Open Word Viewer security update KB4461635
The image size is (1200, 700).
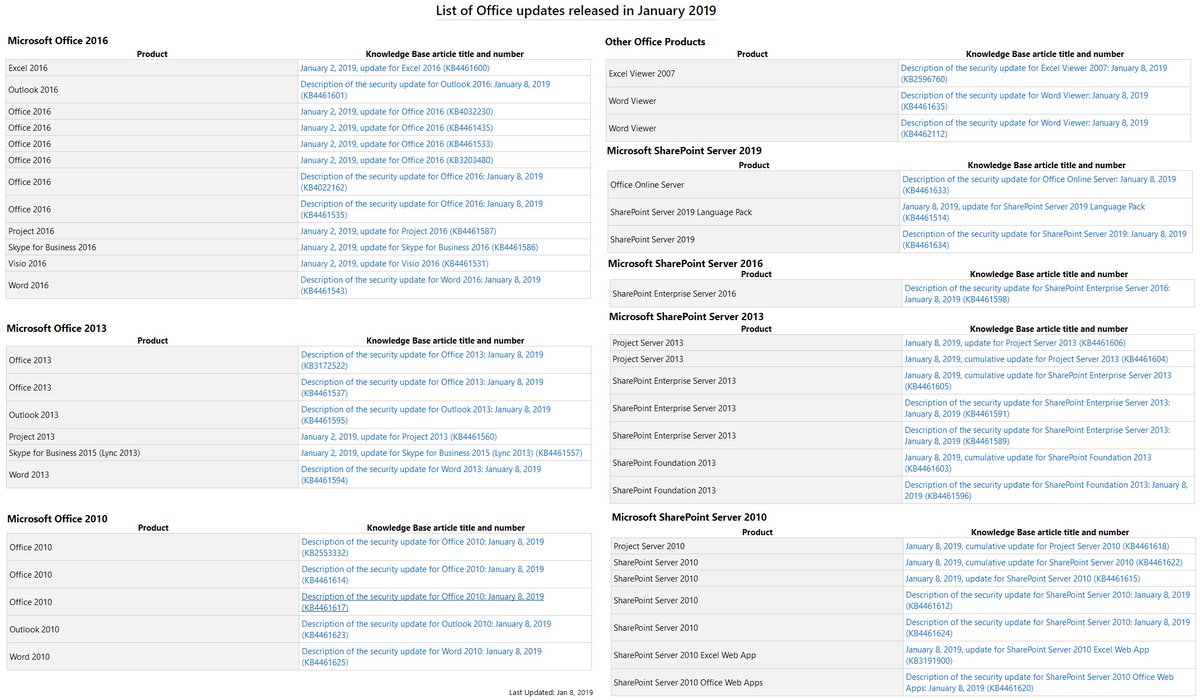1025,101
